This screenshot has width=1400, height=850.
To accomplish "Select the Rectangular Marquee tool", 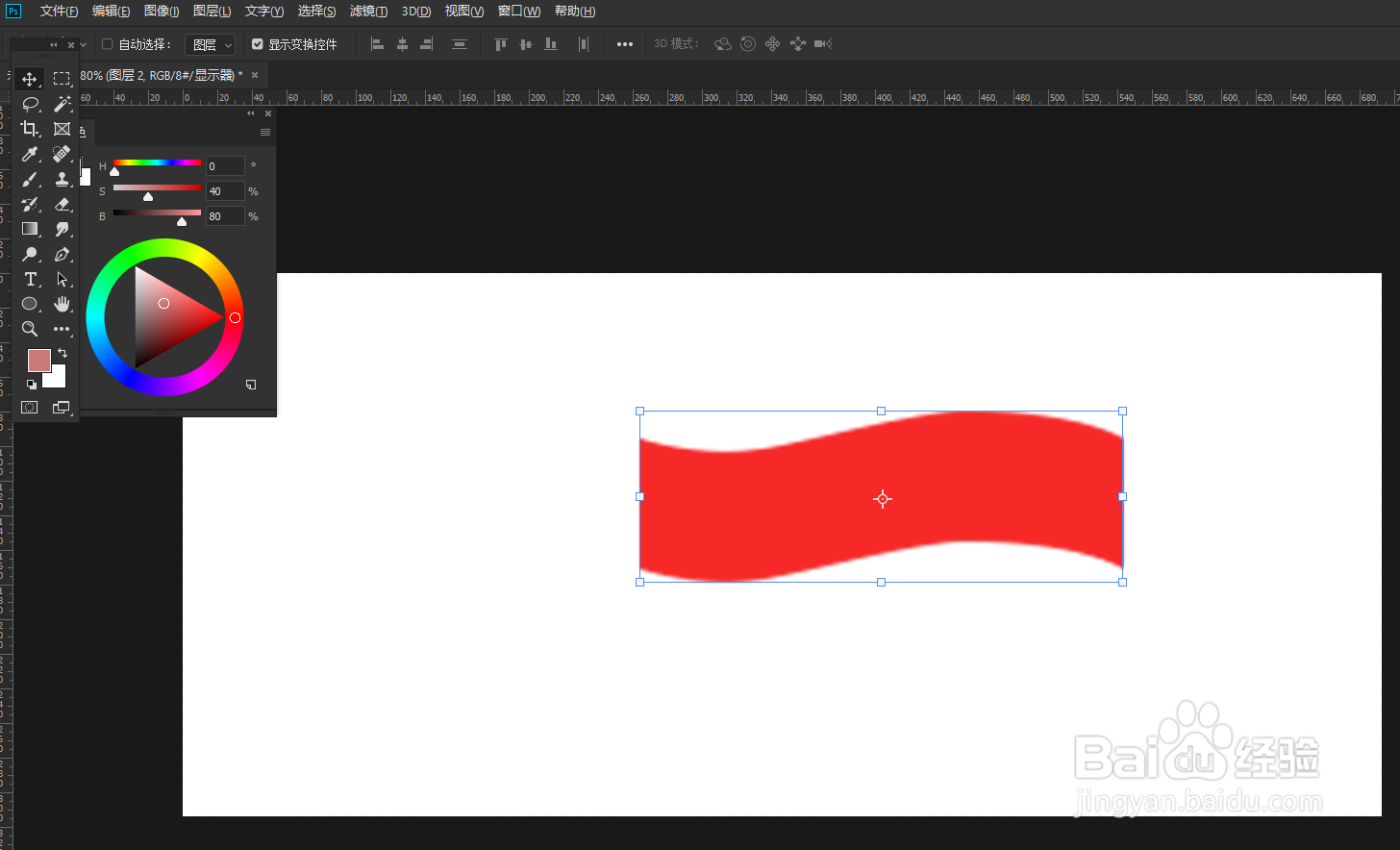I will click(x=62, y=79).
